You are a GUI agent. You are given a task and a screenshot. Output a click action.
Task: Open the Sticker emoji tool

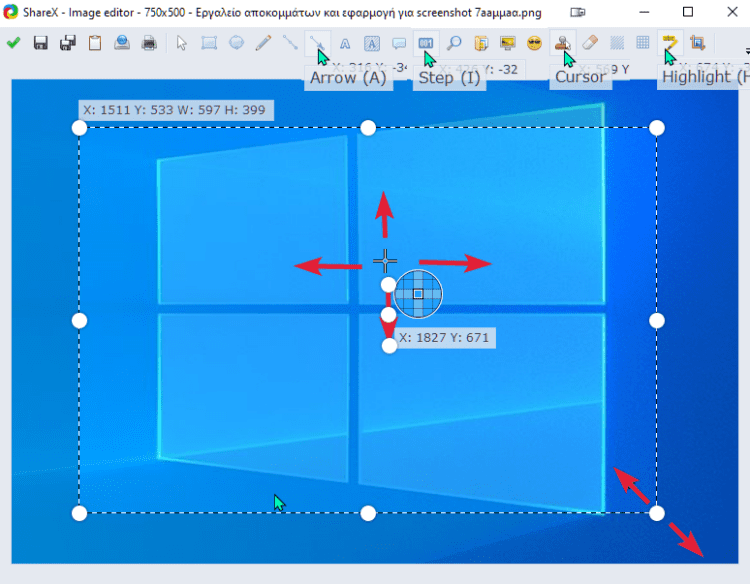534,43
